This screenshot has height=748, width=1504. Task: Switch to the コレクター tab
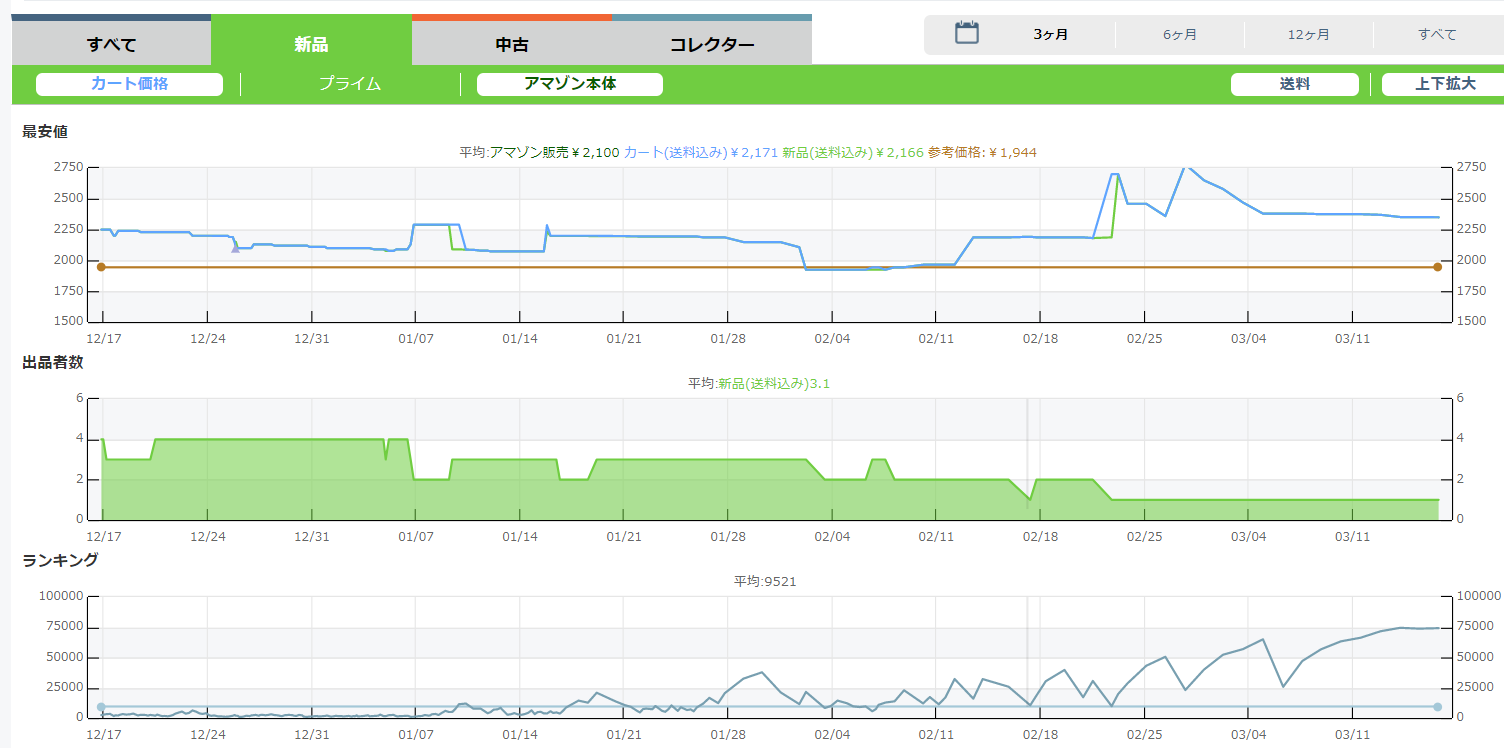[x=711, y=44]
